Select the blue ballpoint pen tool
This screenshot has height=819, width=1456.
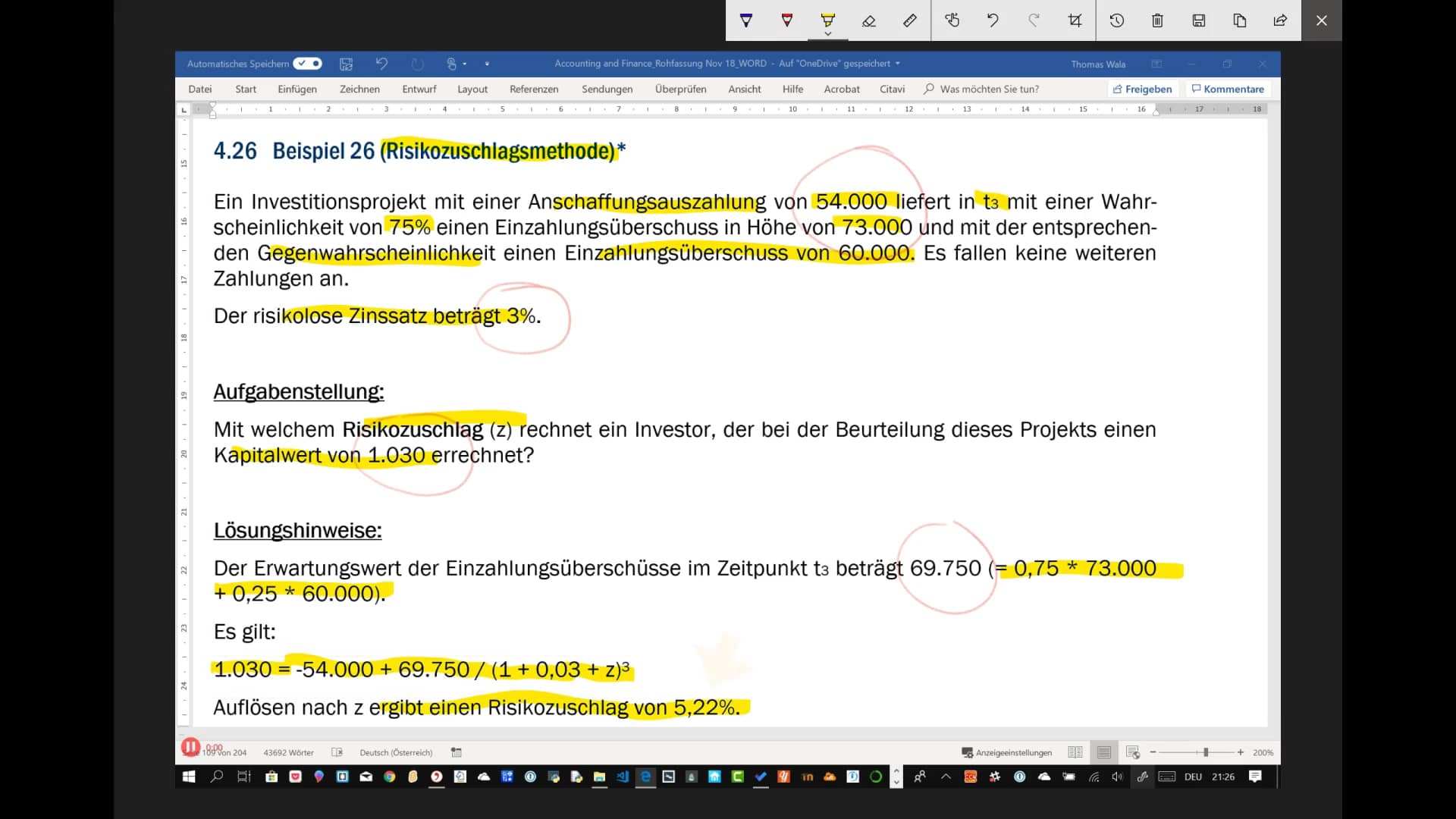[746, 20]
